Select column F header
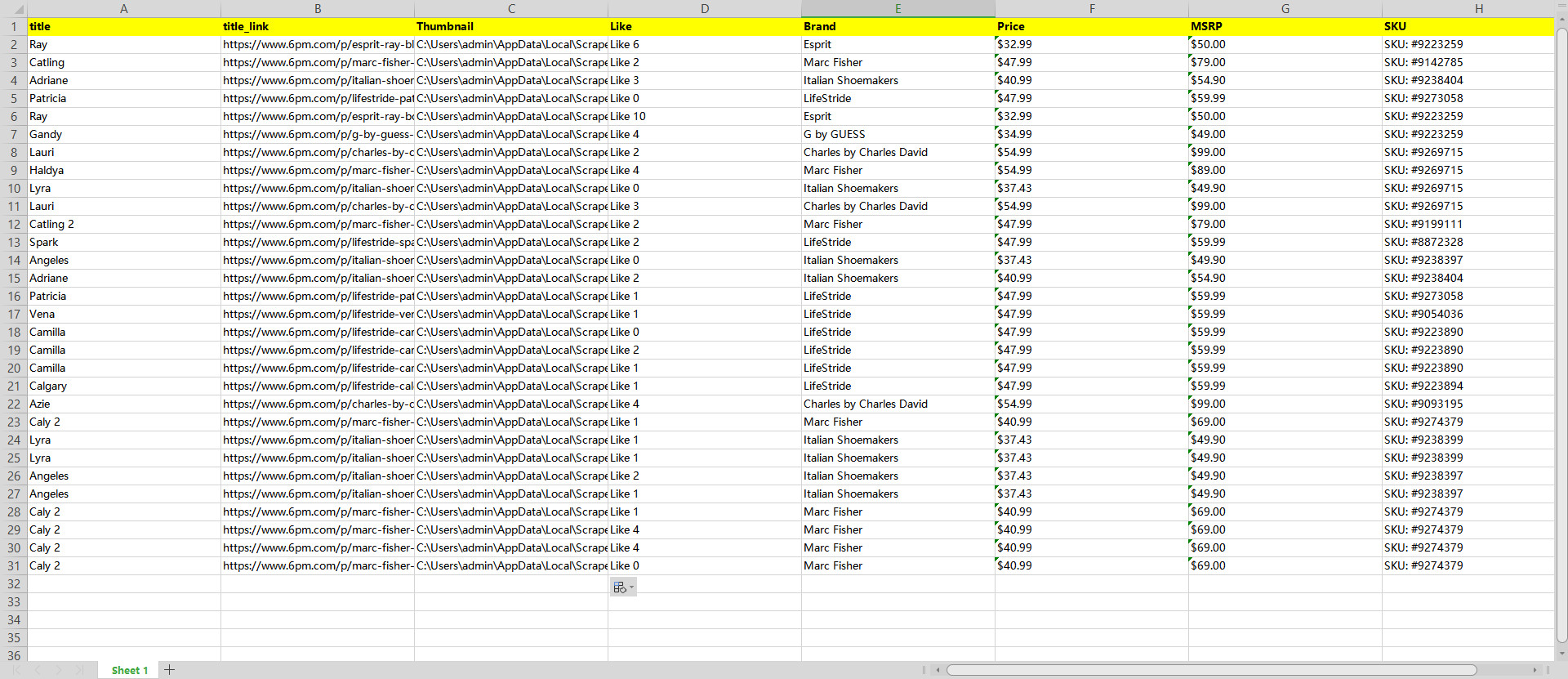Screen dimensions: 1568x679 click(1092, 9)
